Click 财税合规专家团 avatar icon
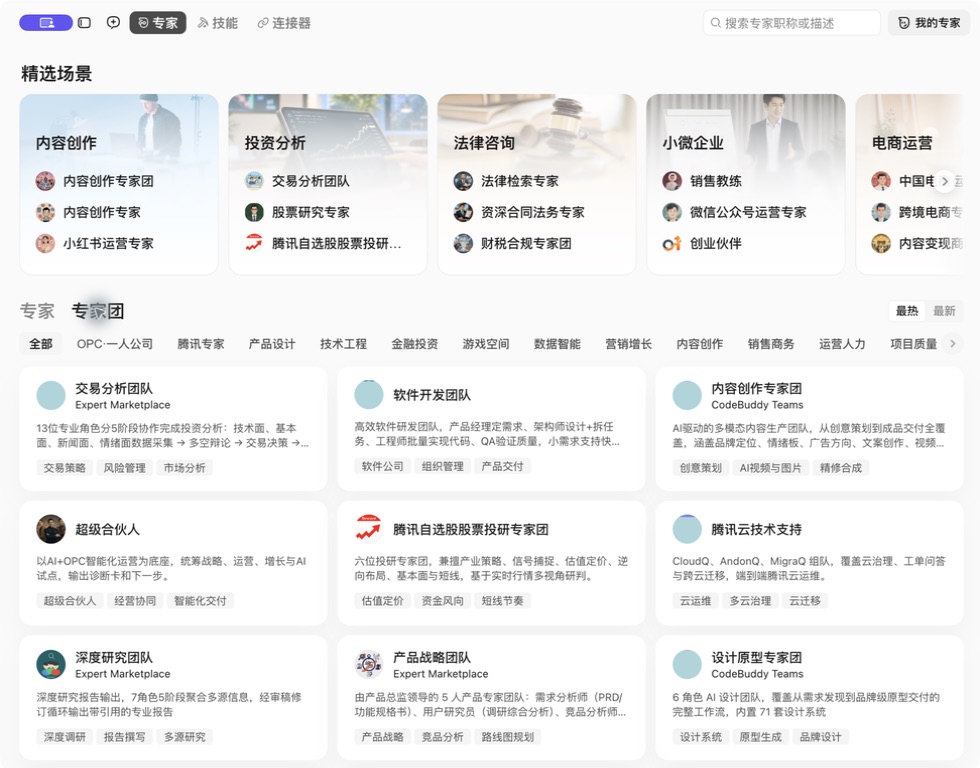 (463, 244)
